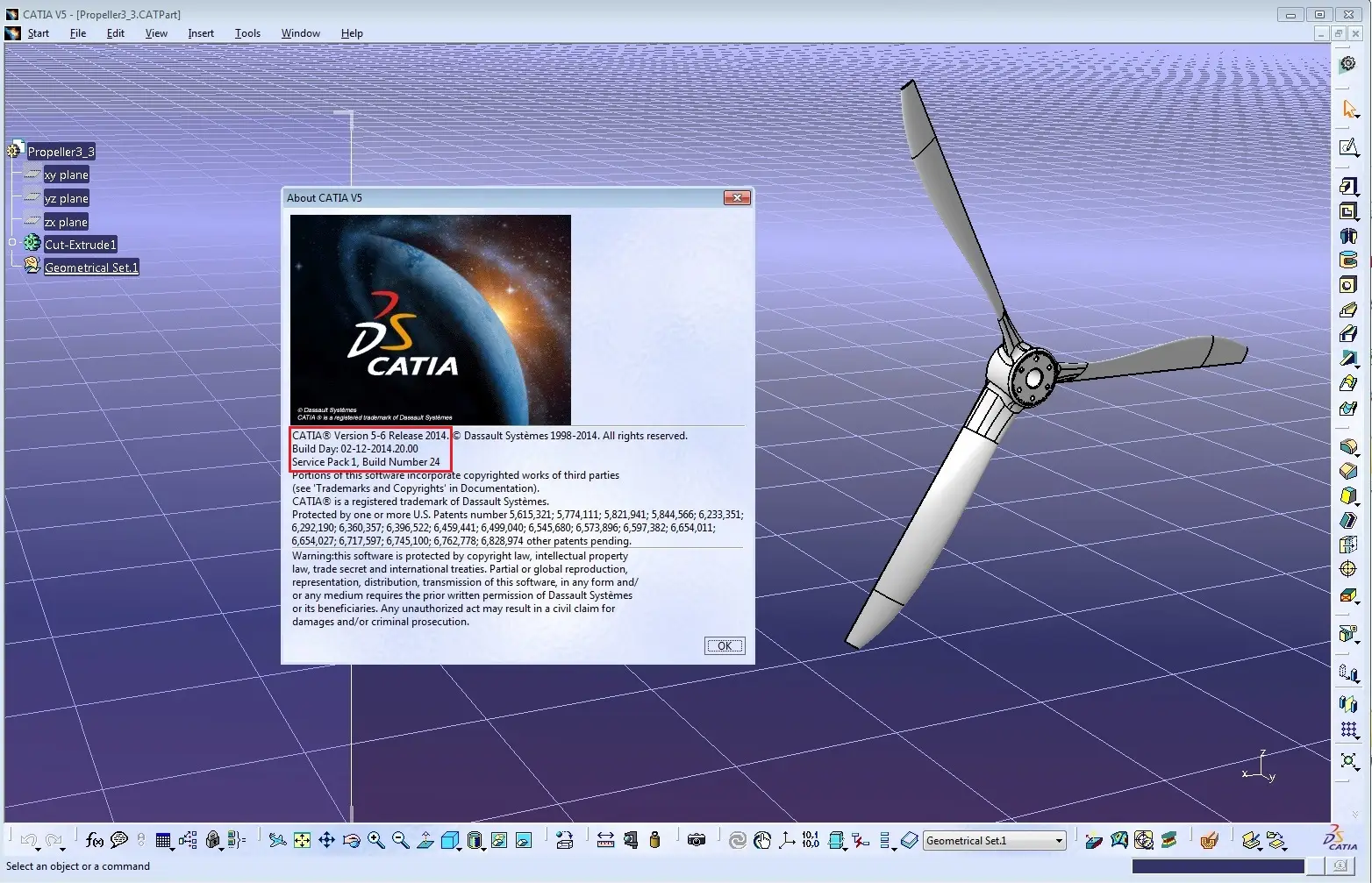Screen dimensions: 1372x883
Task: Click the Fit All In icon
Action: [302, 840]
